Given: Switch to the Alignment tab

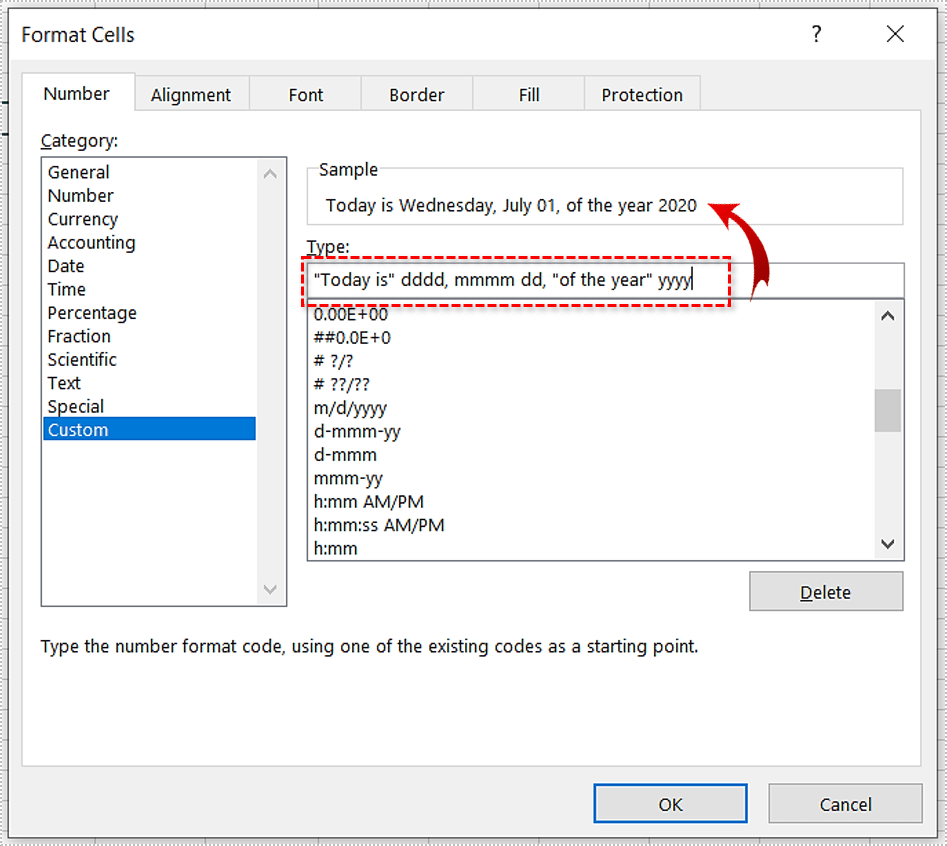Looking at the screenshot, I should (x=191, y=95).
